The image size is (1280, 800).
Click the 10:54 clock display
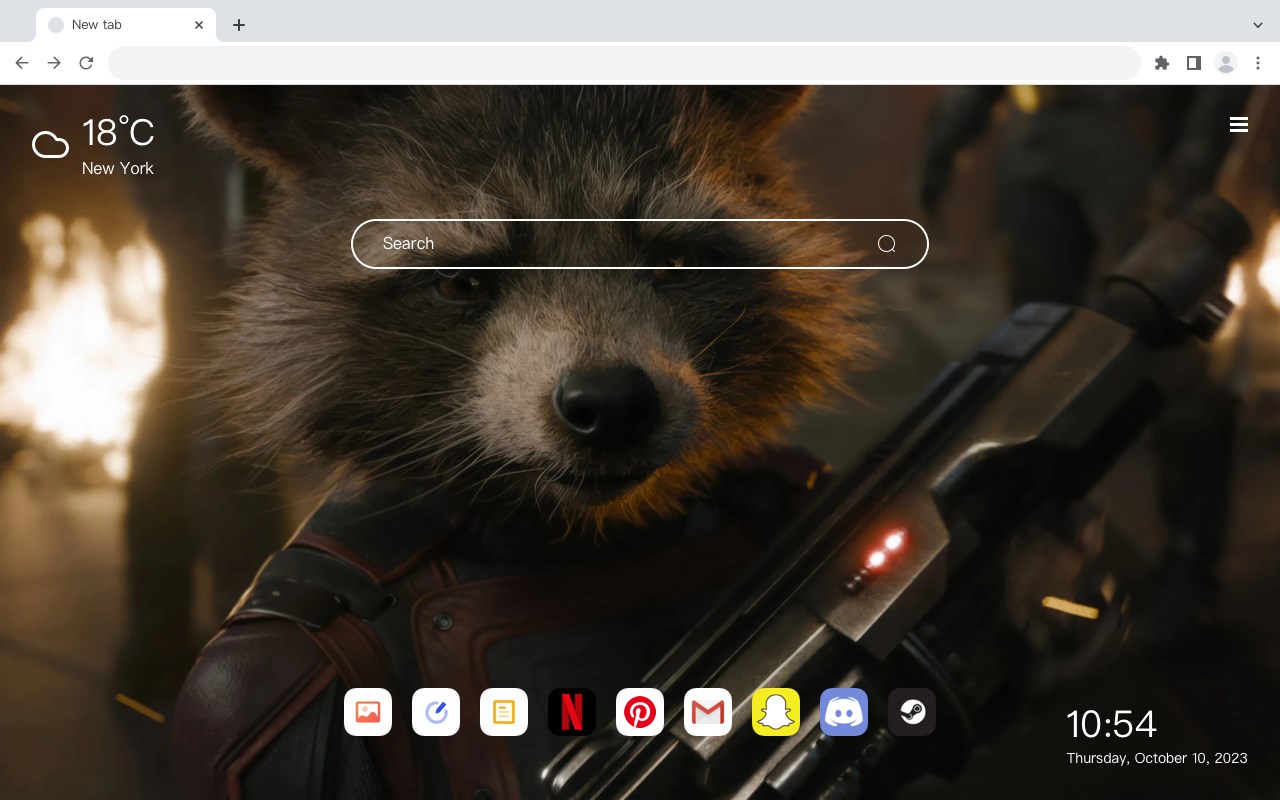click(1111, 724)
